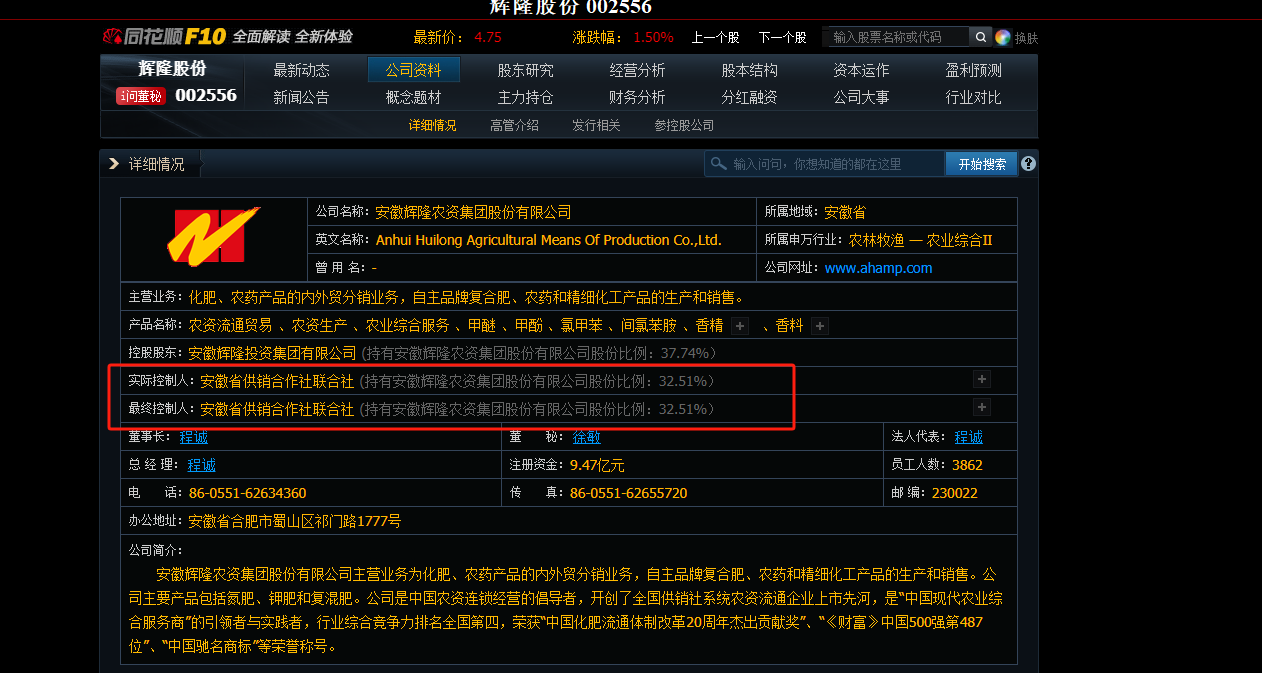Open the 行业对比 tab
Viewport: 1262px width, 673px height.
(973, 97)
